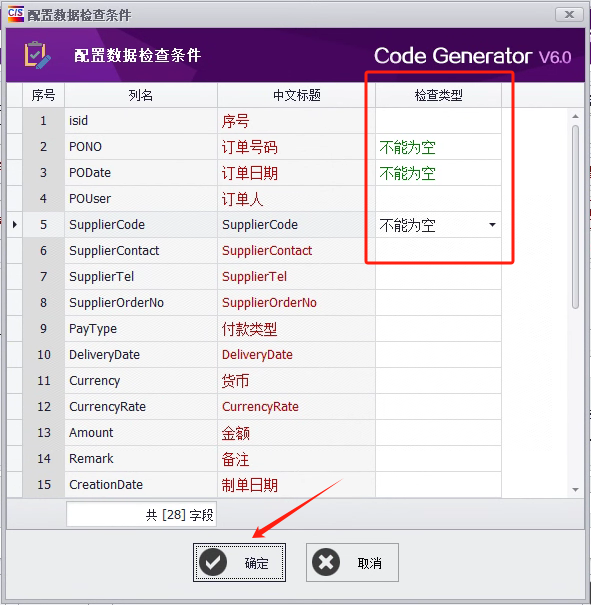The height and width of the screenshot is (605, 591).
Task: Click check type cell of POUser row
Action: [438, 199]
